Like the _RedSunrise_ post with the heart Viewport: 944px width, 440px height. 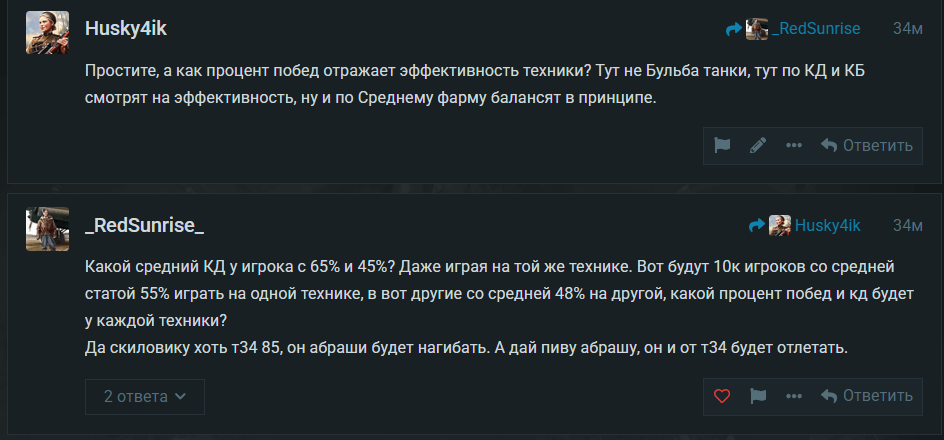point(722,396)
